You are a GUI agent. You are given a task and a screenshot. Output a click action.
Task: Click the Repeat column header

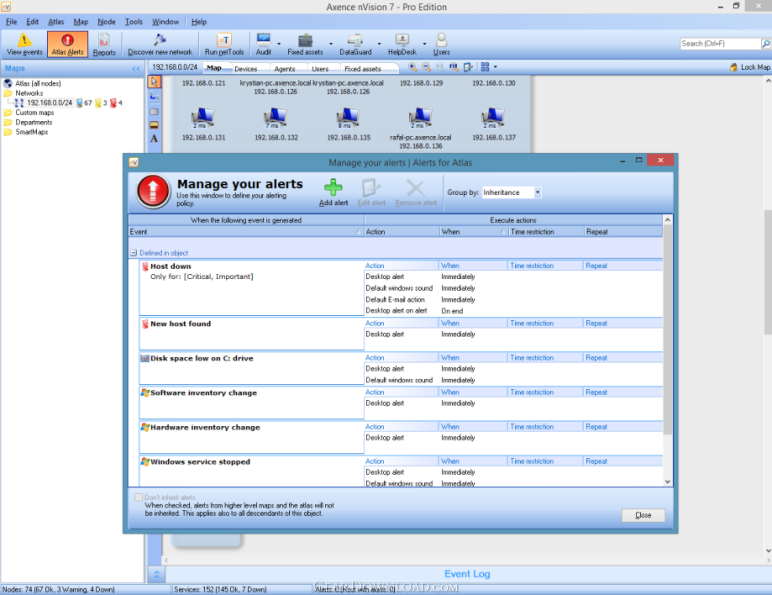[623, 231]
